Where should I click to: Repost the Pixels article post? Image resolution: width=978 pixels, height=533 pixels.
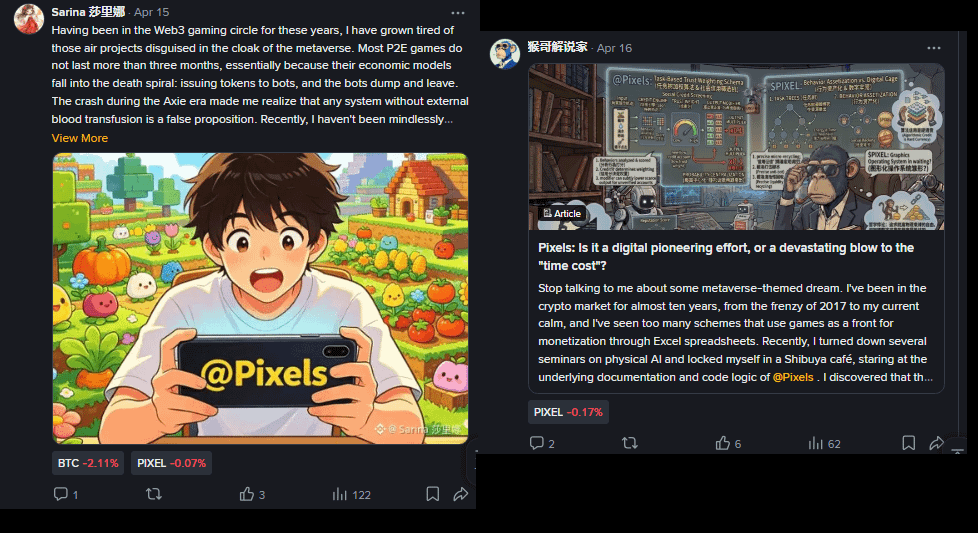pyautogui.click(x=629, y=443)
